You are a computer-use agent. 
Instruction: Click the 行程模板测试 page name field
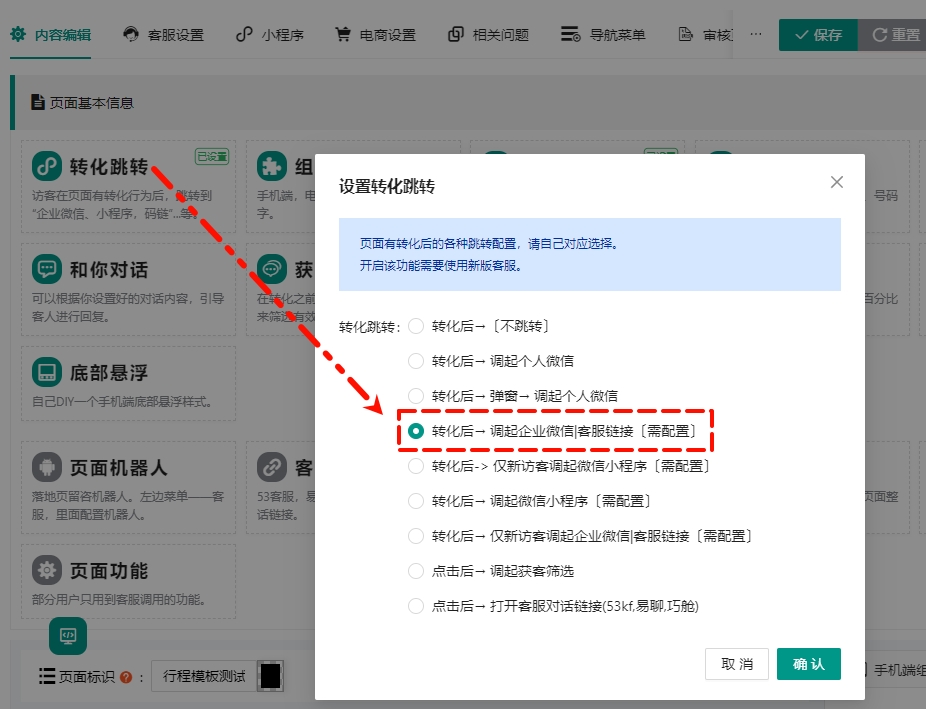(204, 677)
